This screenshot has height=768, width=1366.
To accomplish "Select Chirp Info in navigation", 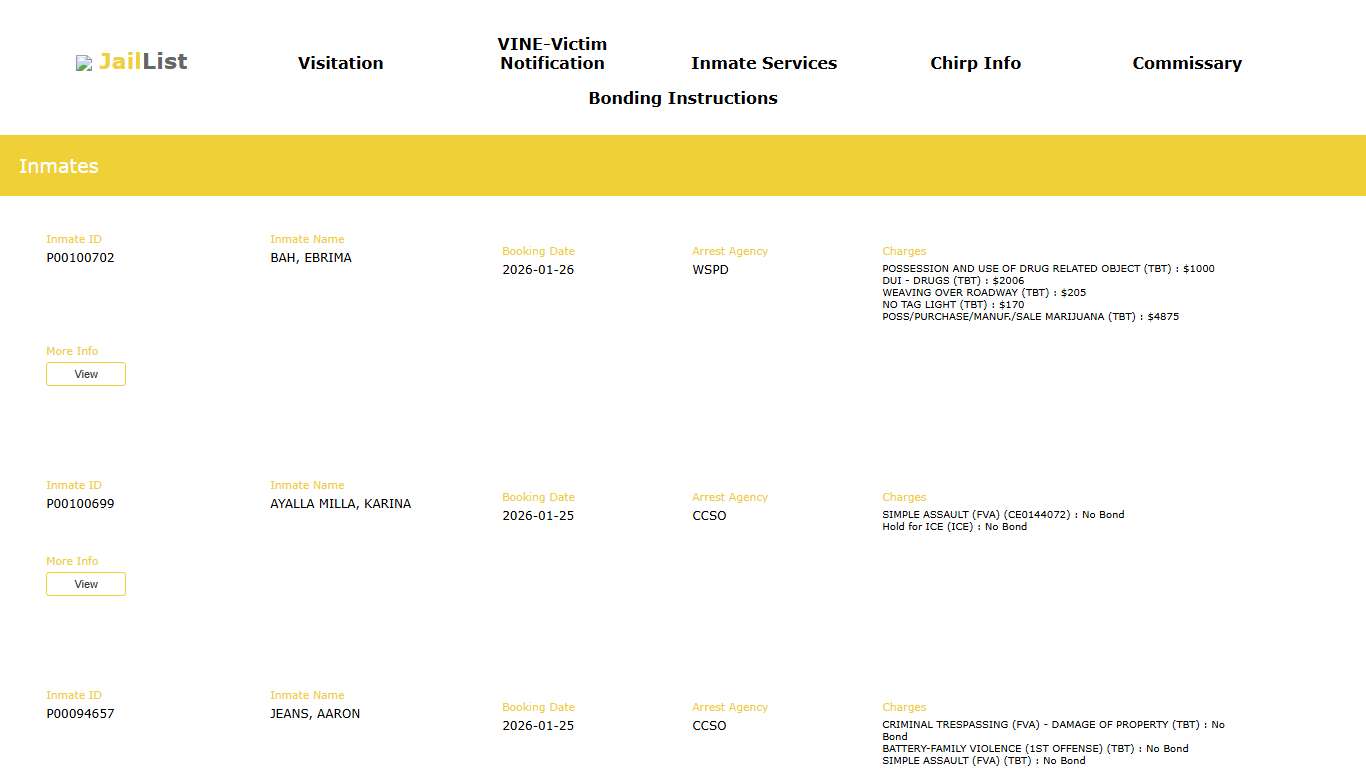I will coord(975,63).
